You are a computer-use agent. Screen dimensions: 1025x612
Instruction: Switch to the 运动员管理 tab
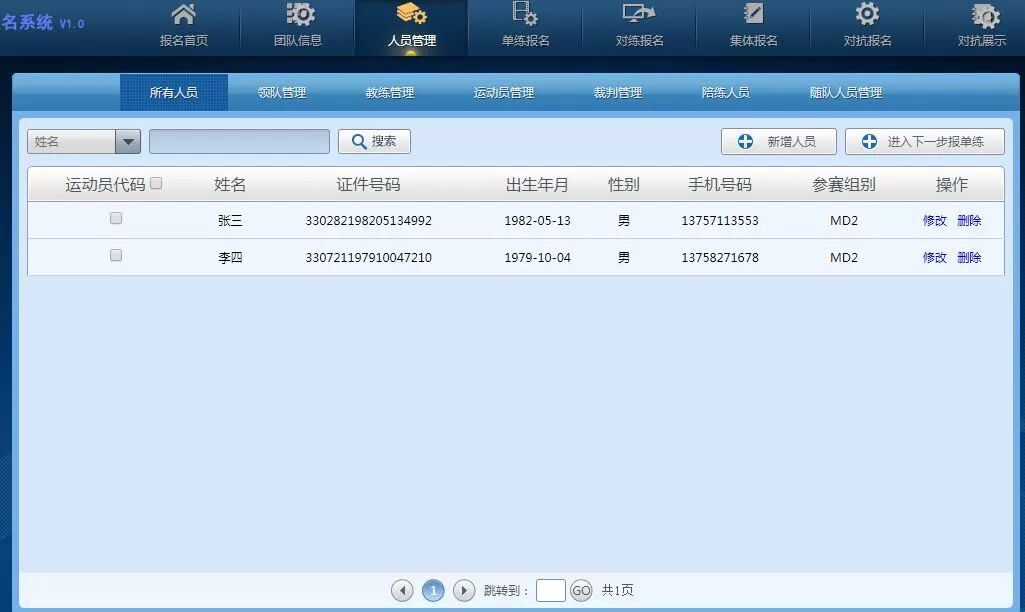point(504,93)
